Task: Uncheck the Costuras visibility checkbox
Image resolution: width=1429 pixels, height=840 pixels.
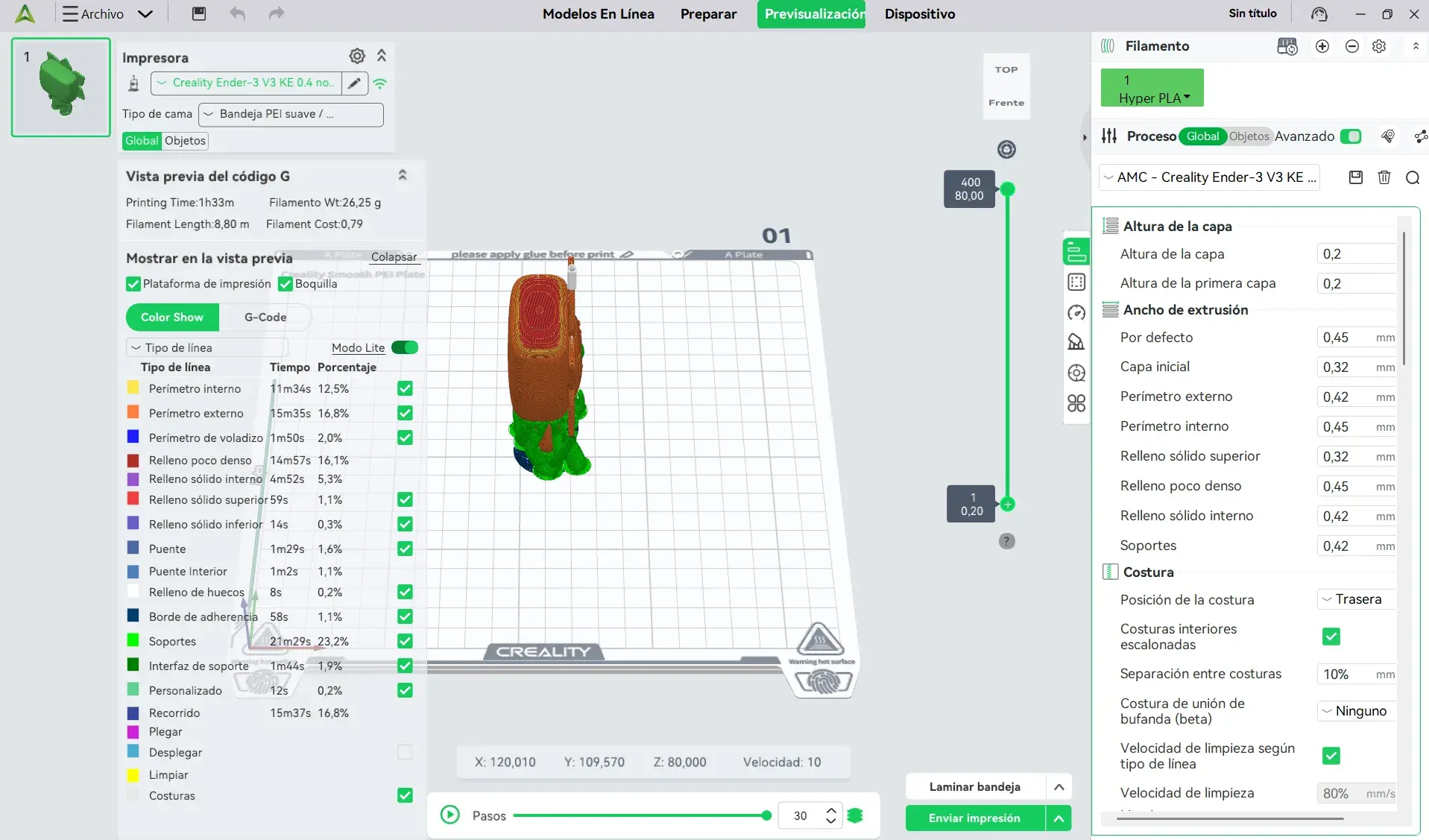Action: [x=405, y=795]
